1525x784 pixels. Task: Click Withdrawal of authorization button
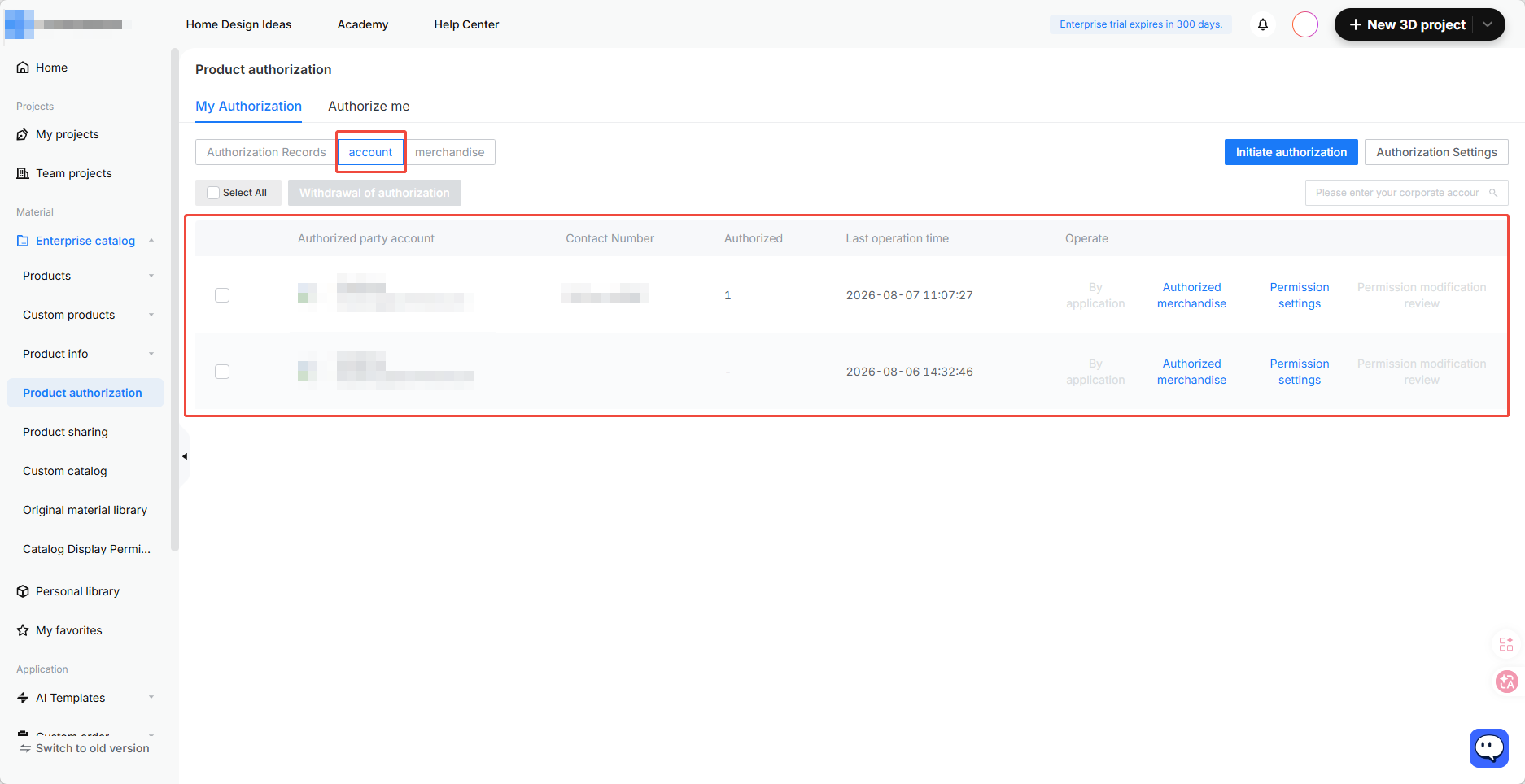374,193
